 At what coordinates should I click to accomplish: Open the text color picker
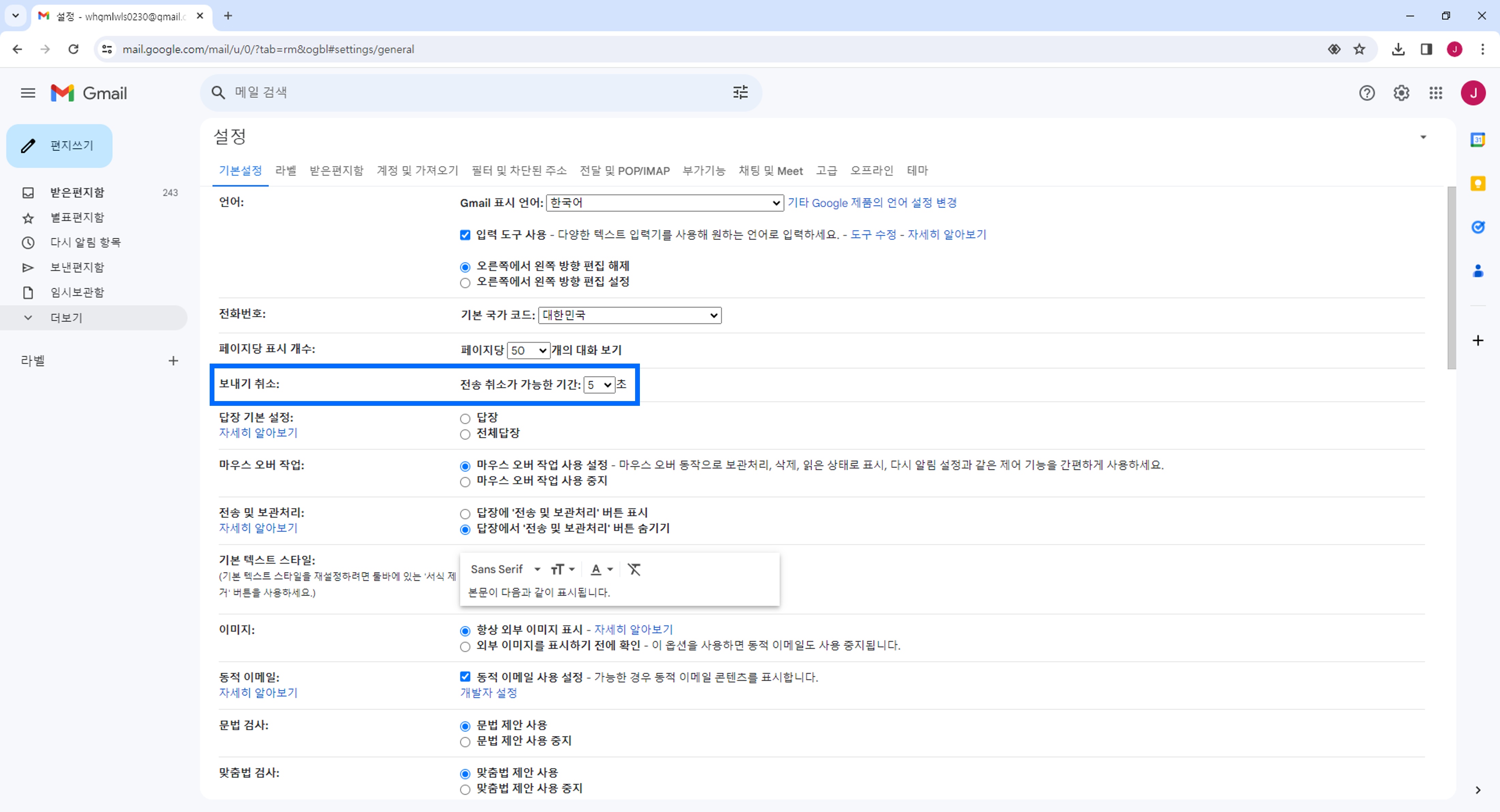point(601,569)
